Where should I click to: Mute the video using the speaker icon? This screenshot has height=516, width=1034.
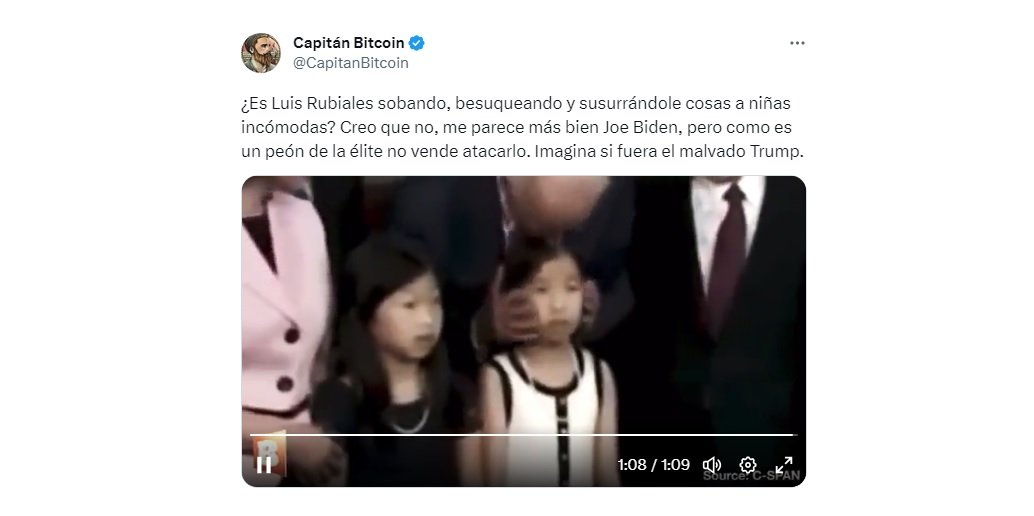coord(712,465)
